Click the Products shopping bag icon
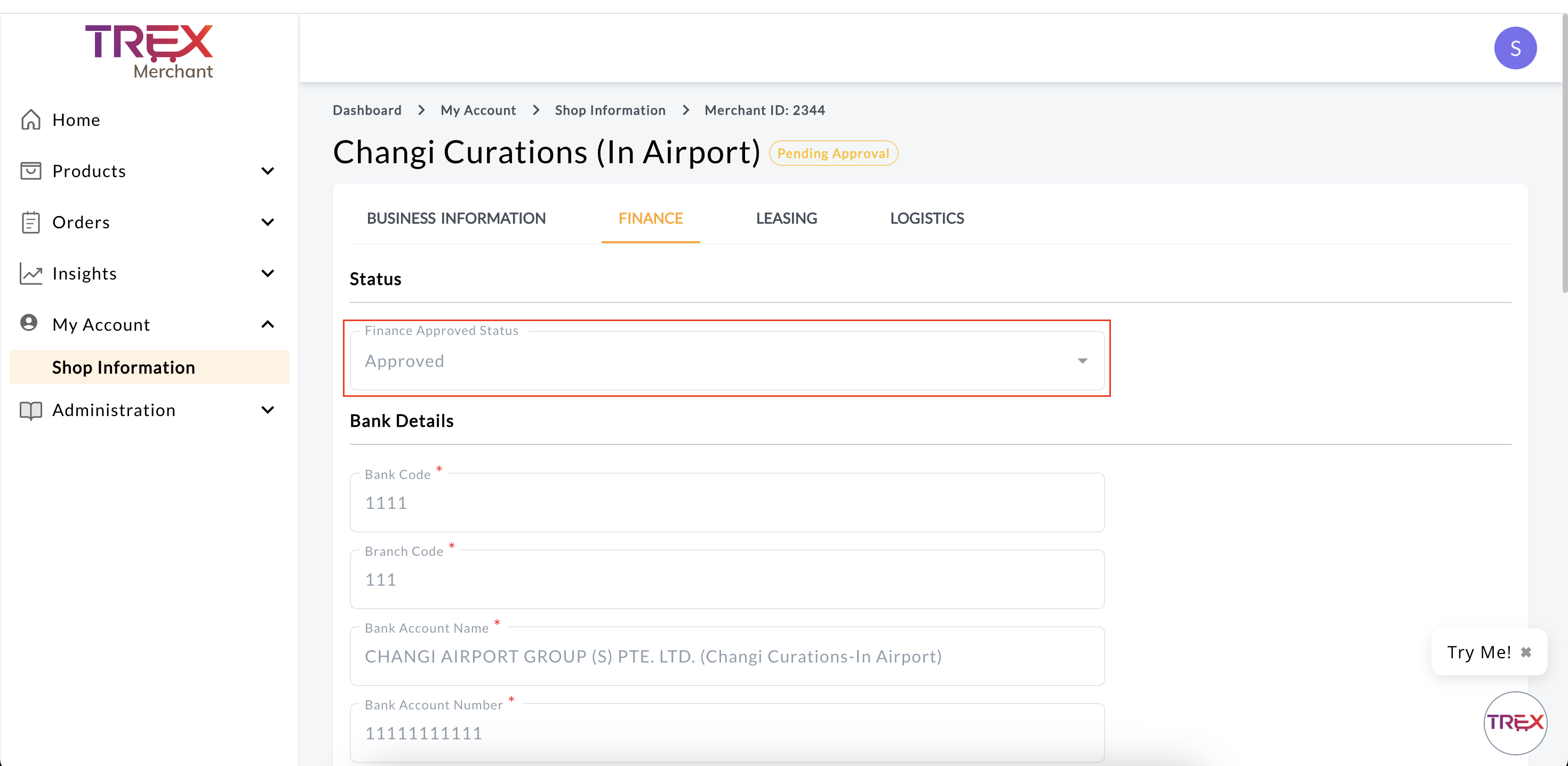This screenshot has height=766, width=1568. (x=30, y=171)
